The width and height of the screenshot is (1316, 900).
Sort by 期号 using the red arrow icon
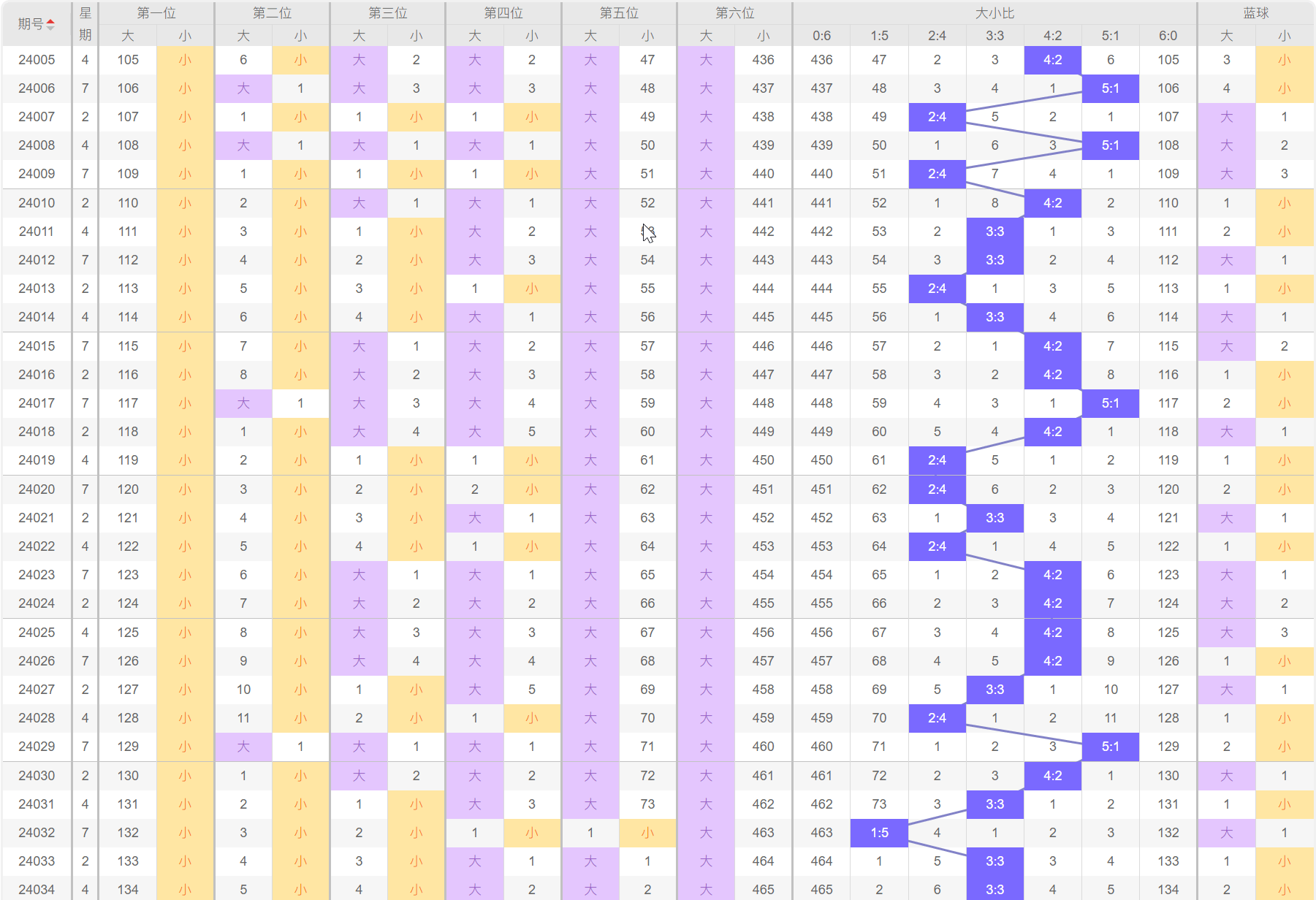click(50, 24)
